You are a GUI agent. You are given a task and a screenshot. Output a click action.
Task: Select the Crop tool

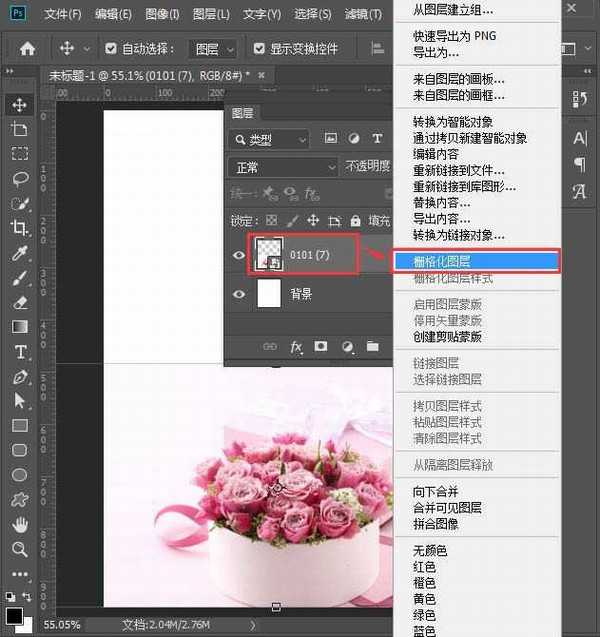[19, 228]
